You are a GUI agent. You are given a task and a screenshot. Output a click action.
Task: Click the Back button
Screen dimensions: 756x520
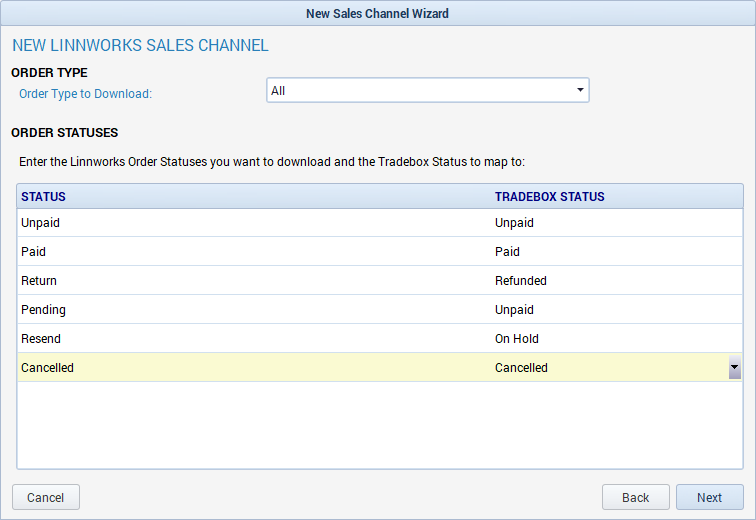(x=635, y=497)
